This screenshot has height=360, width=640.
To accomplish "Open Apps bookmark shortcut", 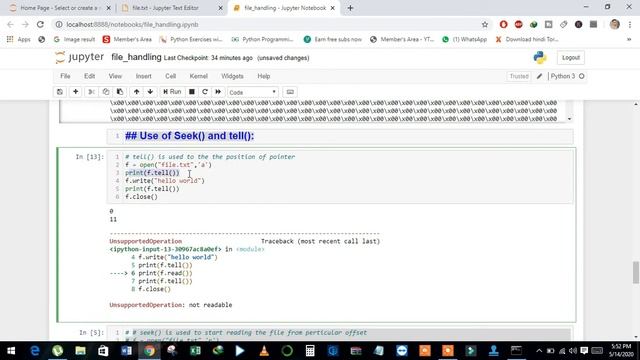I will [19, 39].
